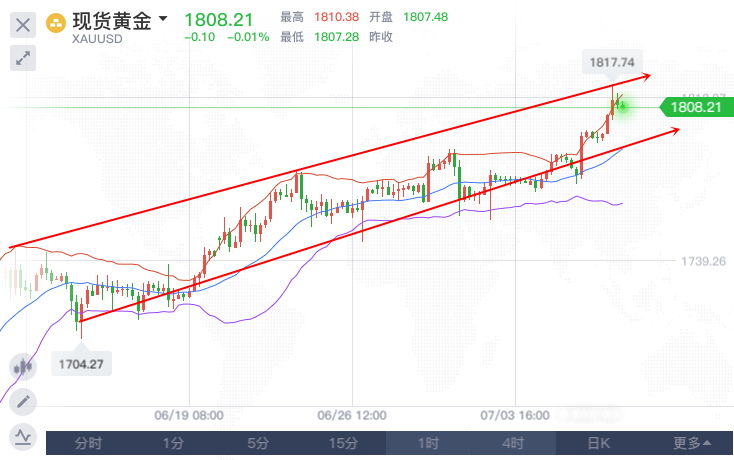The height and width of the screenshot is (460, 734).
Task: Click the fullscreen expand arrows icon
Action: (x=23, y=59)
